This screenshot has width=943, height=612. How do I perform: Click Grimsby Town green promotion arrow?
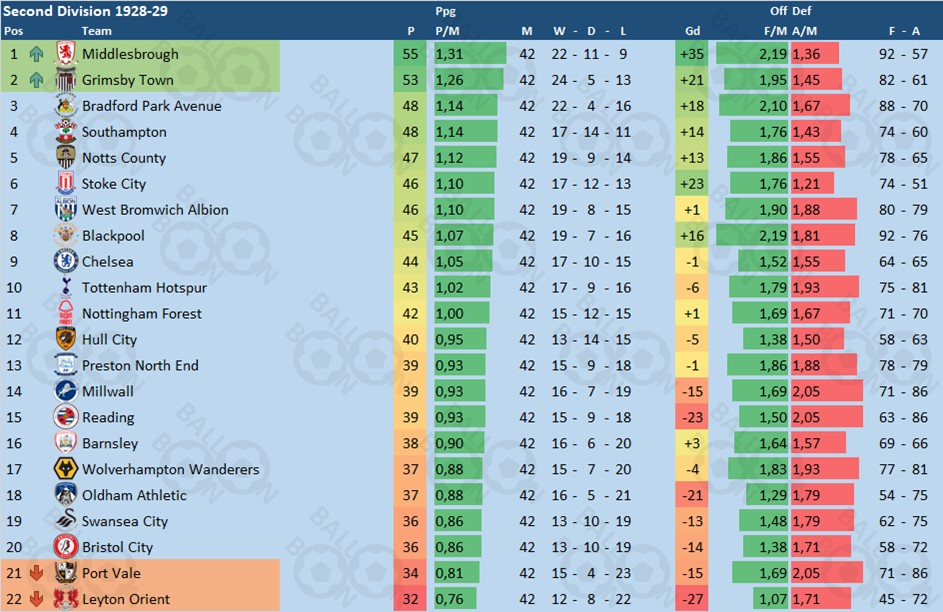click(x=36, y=80)
